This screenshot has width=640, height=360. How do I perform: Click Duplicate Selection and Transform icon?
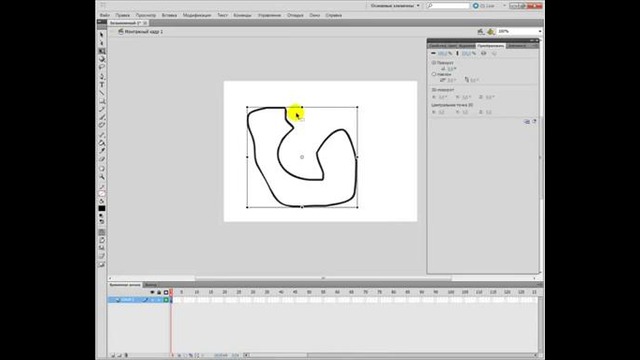527,122
